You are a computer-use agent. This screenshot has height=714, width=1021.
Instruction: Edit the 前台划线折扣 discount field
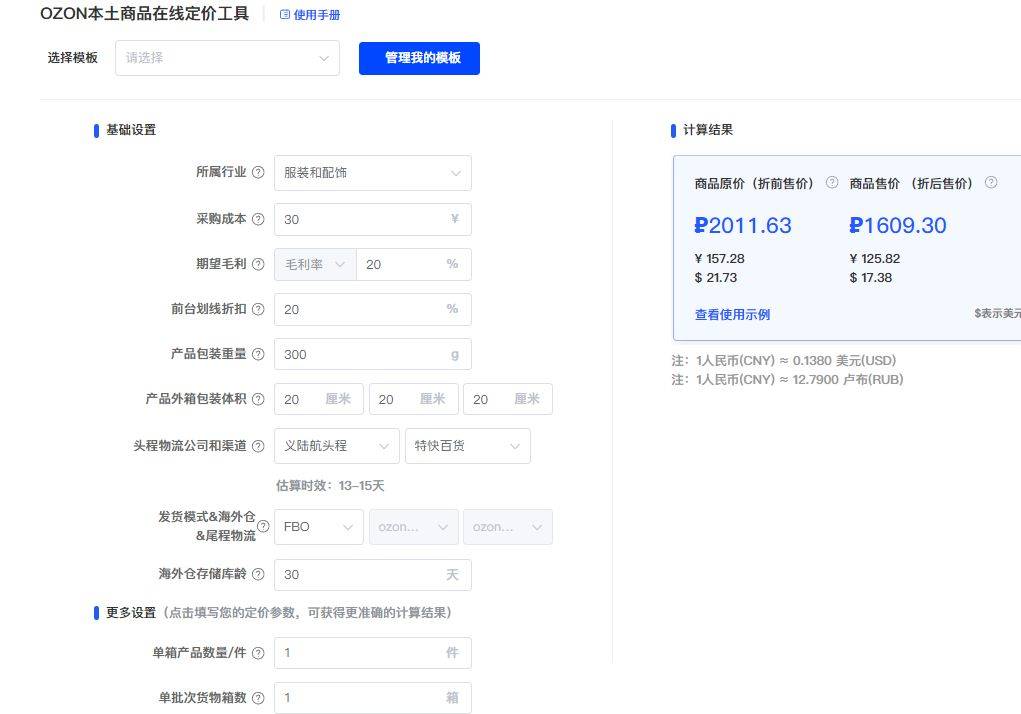coord(372,309)
